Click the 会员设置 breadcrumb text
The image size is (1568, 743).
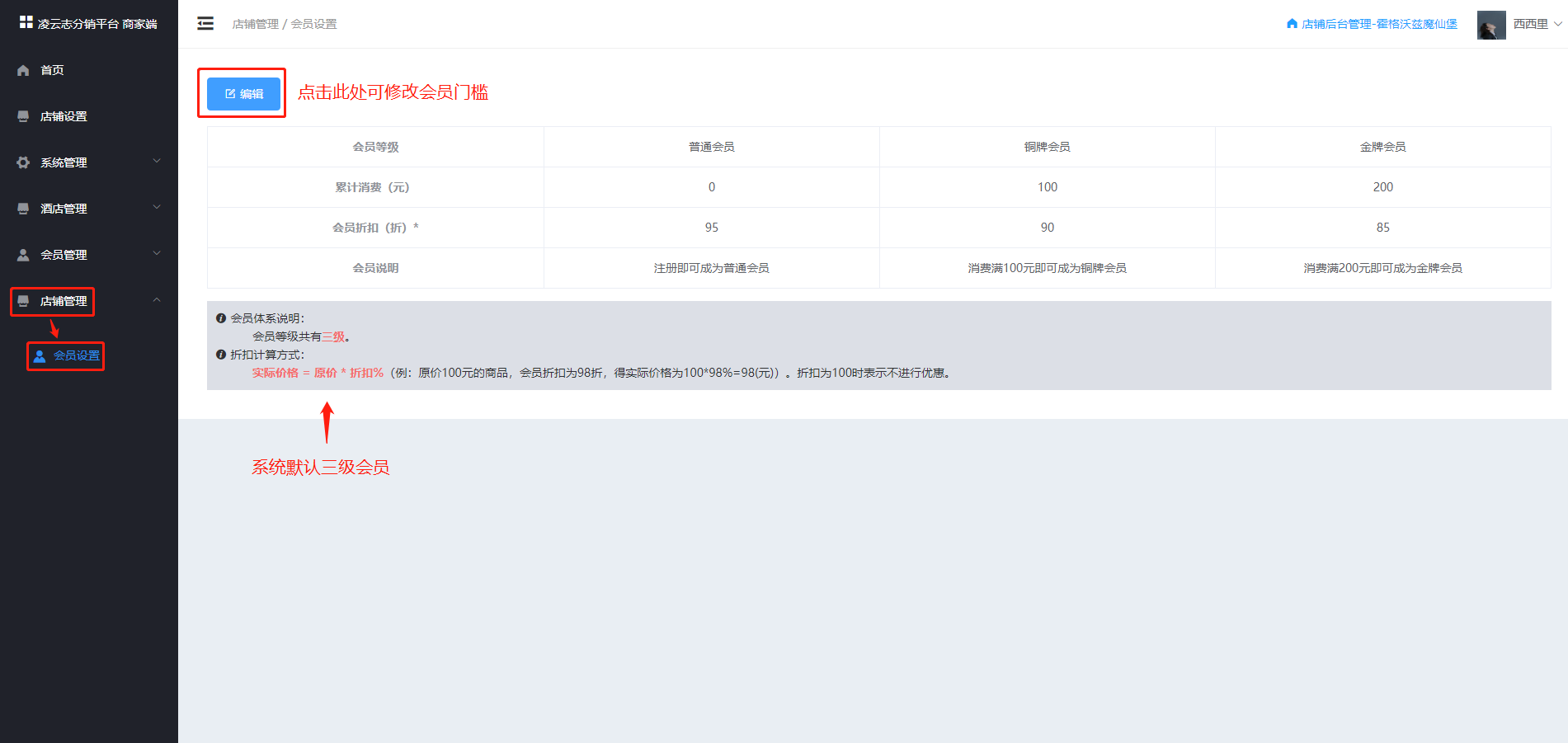pyautogui.click(x=313, y=24)
